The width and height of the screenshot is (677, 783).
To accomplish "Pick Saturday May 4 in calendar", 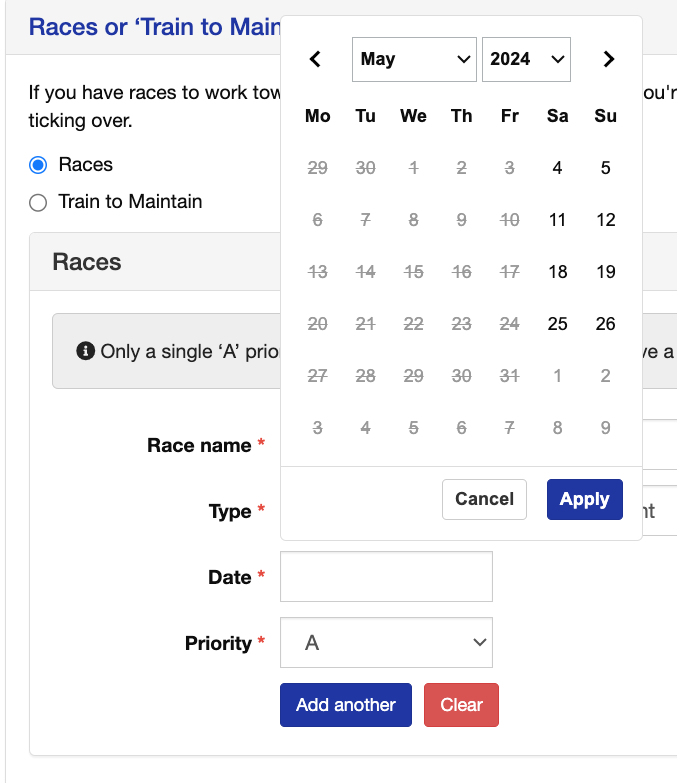I will [x=557, y=168].
